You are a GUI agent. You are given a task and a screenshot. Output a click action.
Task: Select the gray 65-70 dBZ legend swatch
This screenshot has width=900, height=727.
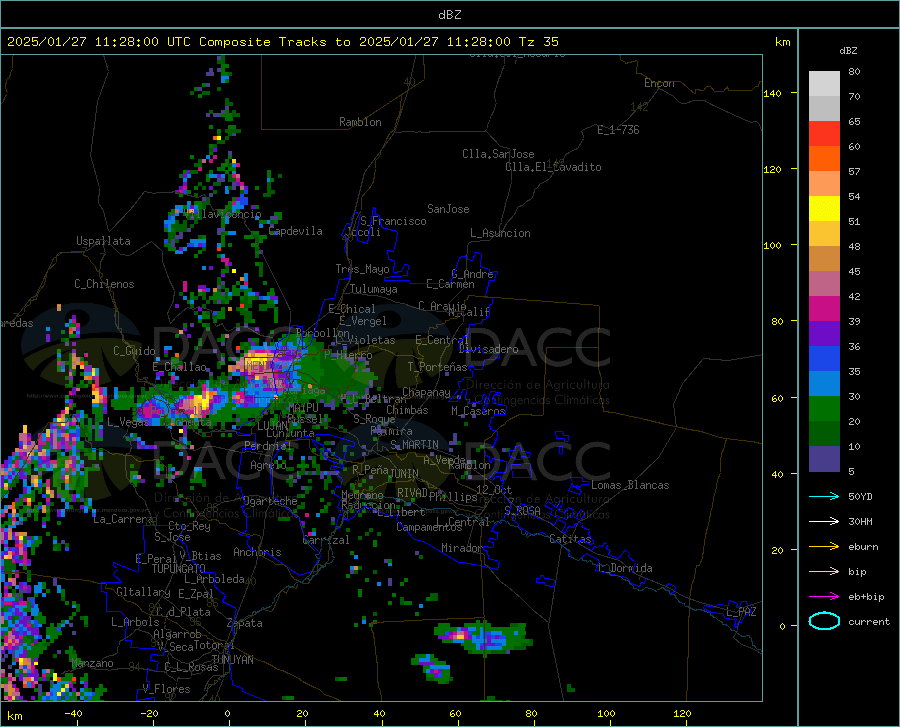(824, 109)
